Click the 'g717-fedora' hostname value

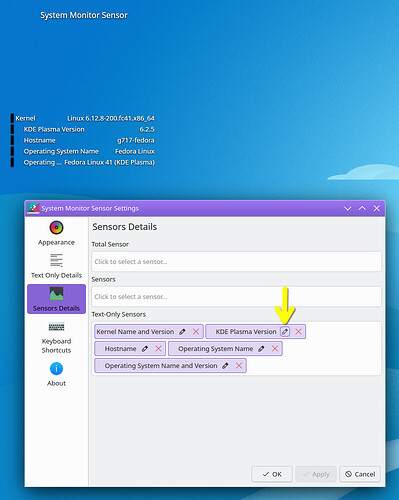click(136, 140)
